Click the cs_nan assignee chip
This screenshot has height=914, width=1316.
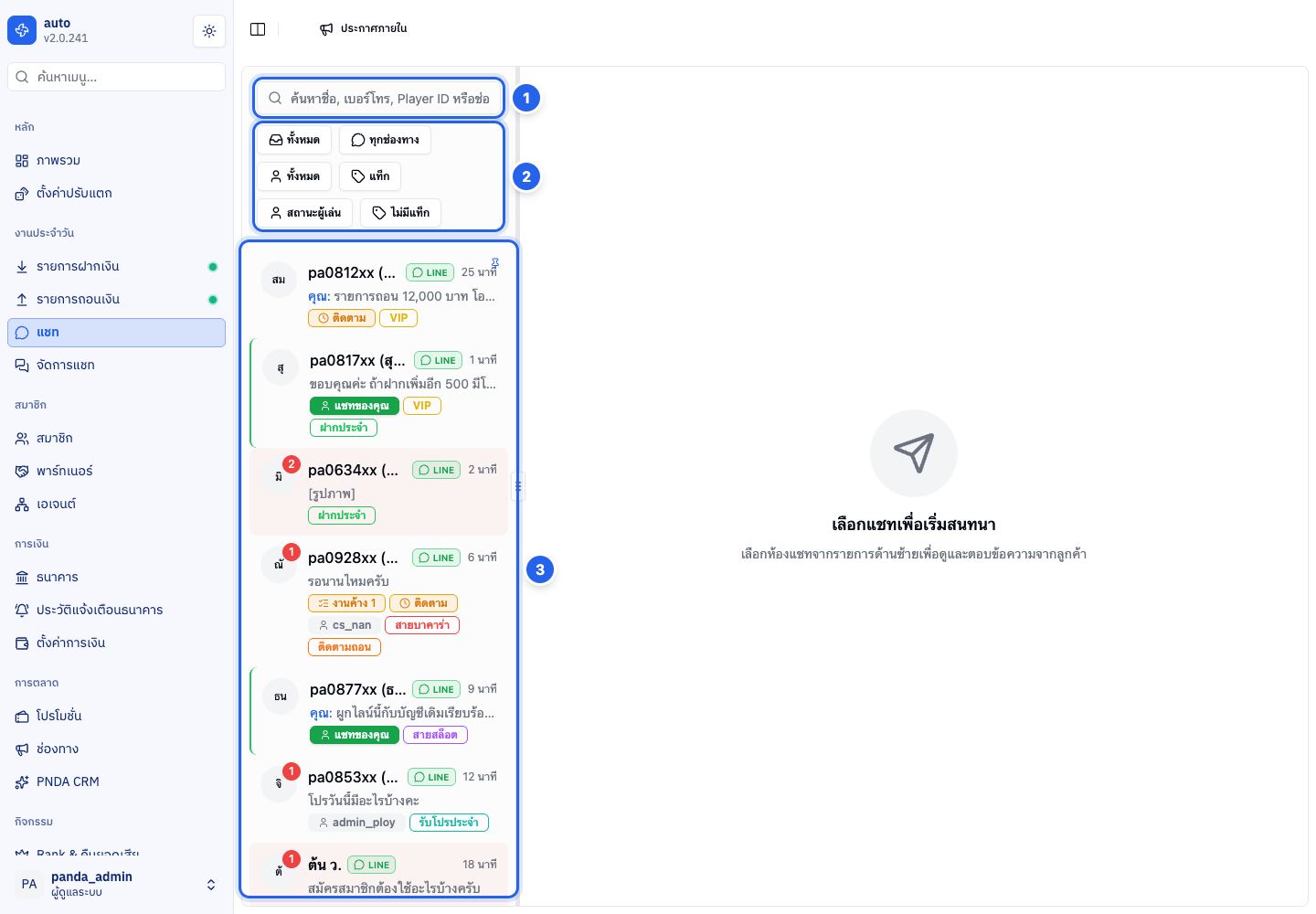[x=345, y=625]
